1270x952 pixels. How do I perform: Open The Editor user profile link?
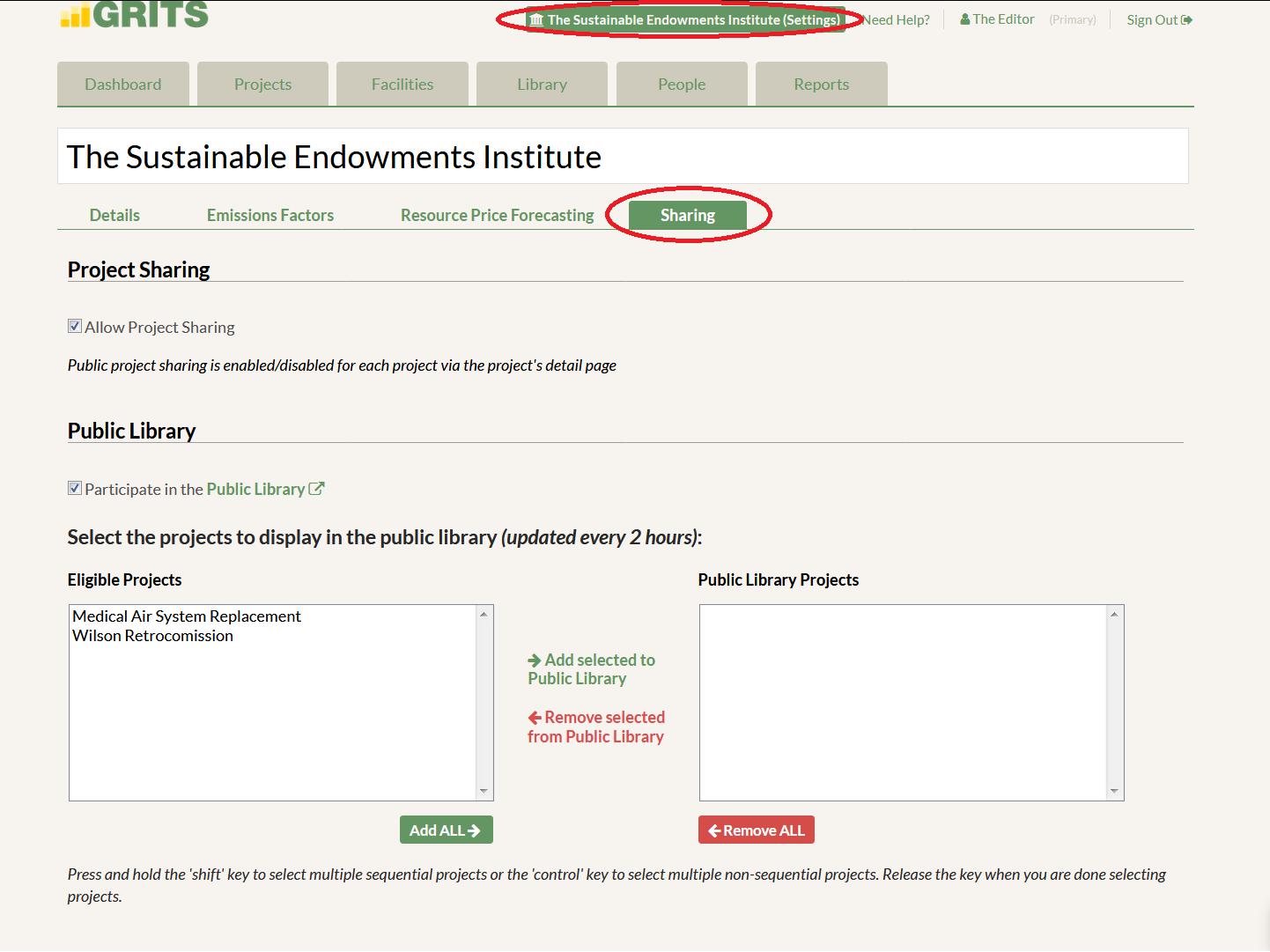click(x=997, y=19)
